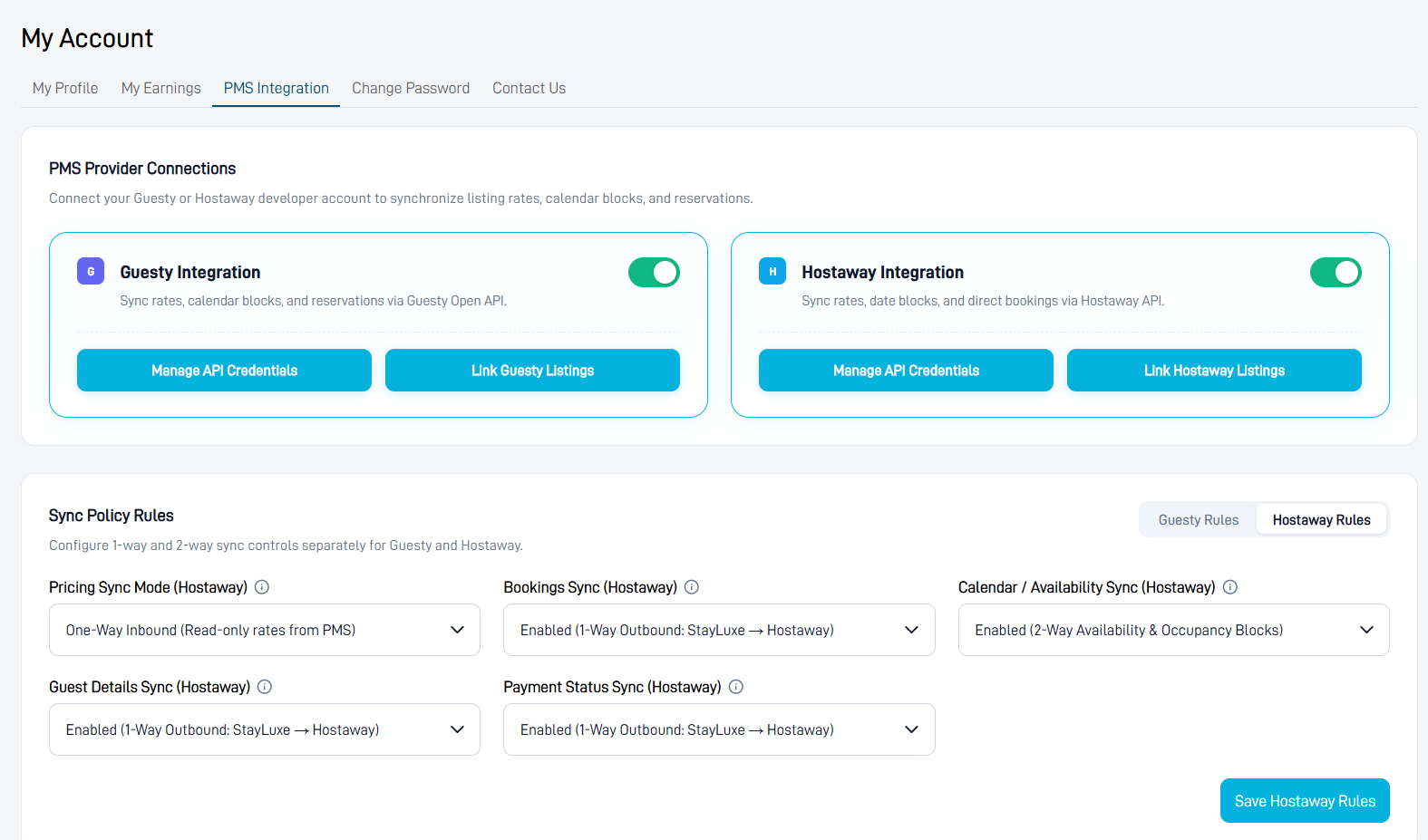This screenshot has width=1428, height=840.
Task: Click the Hostaway Integration title text
Action: tap(883, 273)
